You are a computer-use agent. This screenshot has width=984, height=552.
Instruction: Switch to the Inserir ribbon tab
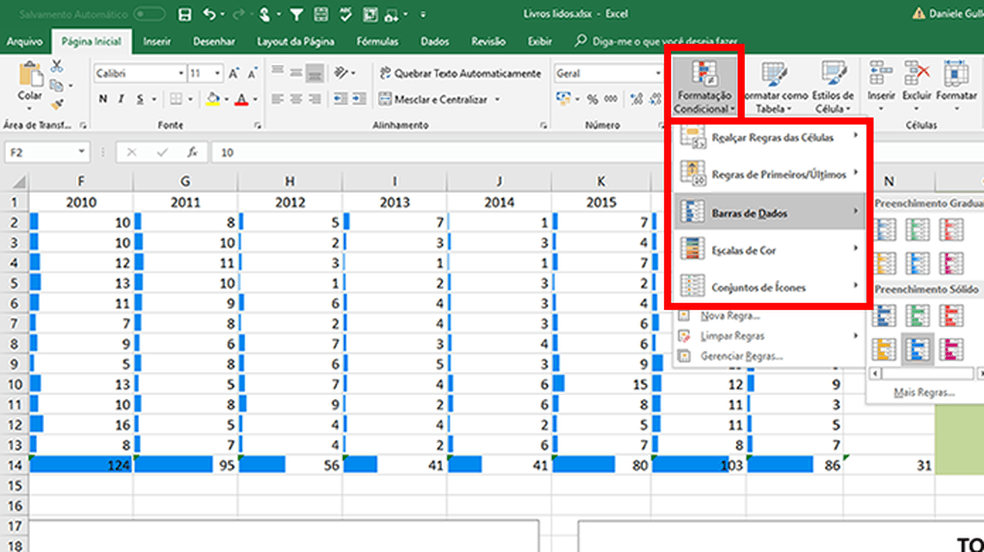coord(156,42)
